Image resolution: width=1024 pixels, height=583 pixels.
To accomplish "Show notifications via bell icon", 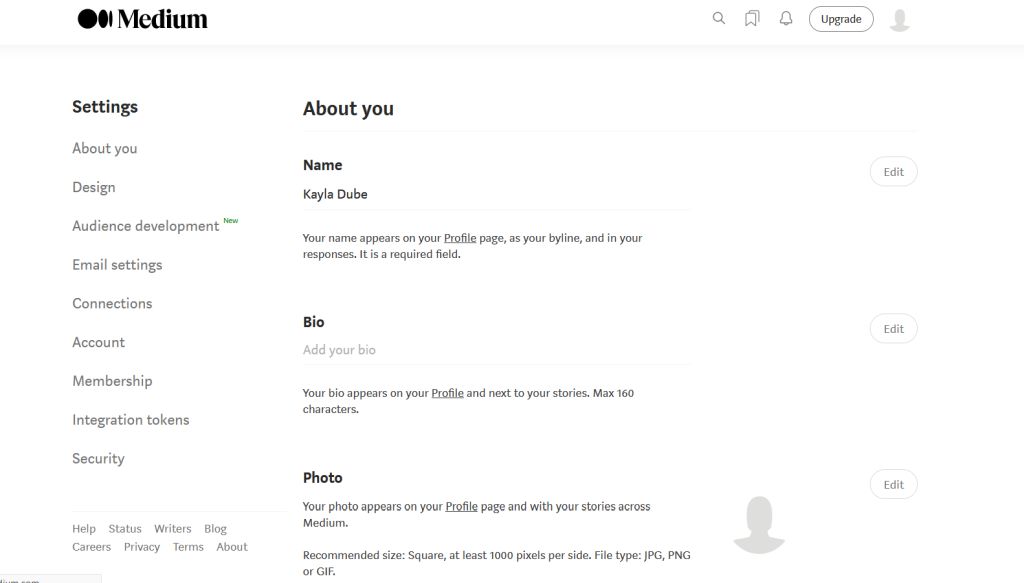I will coord(786,19).
